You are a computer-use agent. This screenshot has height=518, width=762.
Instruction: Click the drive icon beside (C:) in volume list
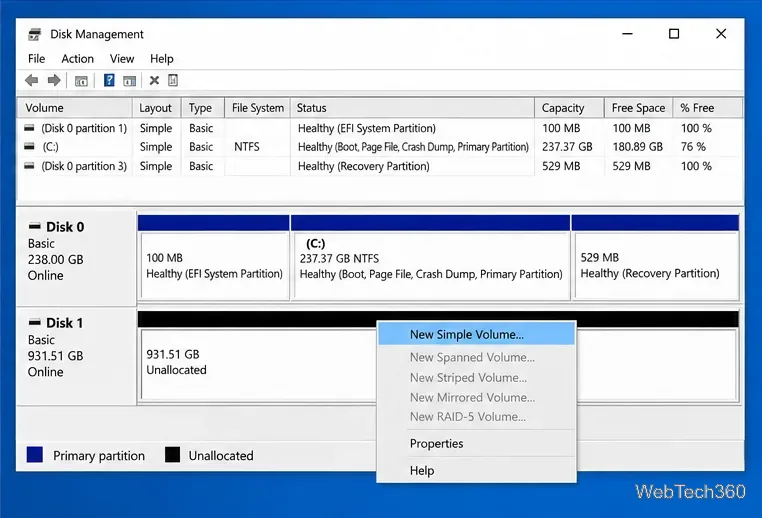point(30,146)
